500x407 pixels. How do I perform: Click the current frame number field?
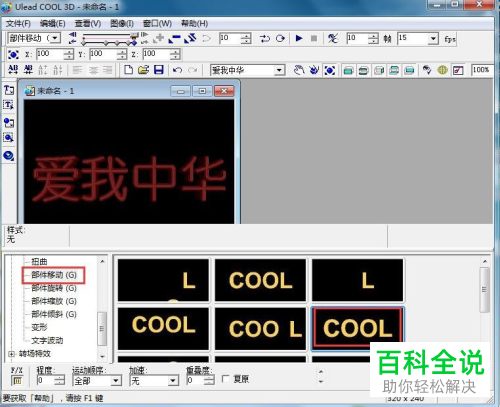point(230,38)
